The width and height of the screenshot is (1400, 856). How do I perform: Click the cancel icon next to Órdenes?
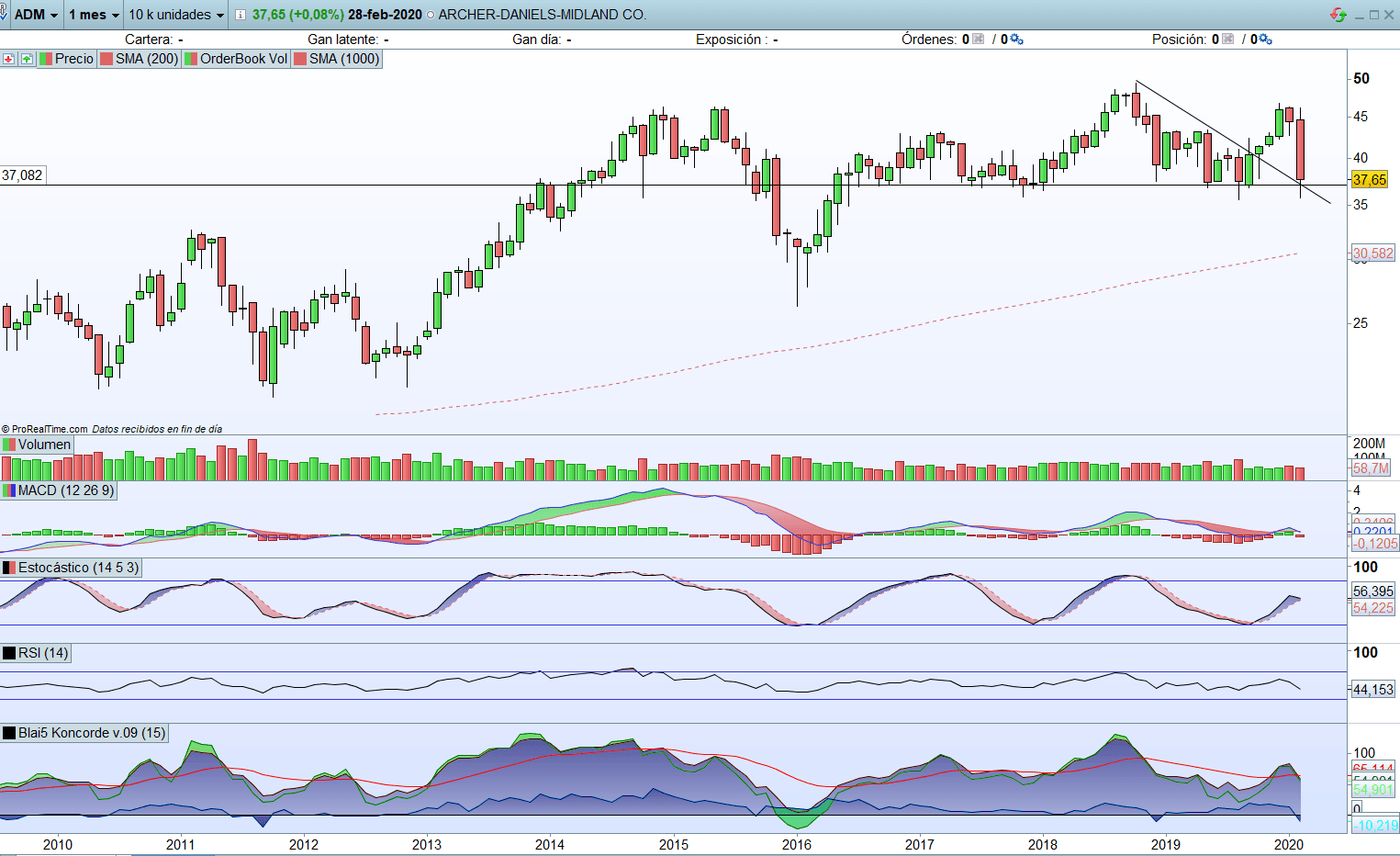(978, 39)
